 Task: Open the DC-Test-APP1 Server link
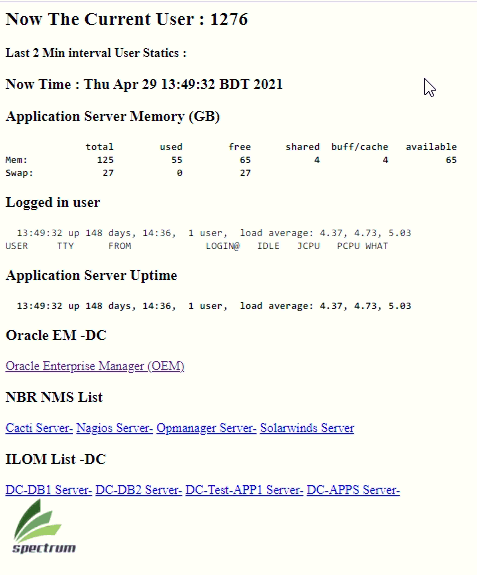[244, 490]
